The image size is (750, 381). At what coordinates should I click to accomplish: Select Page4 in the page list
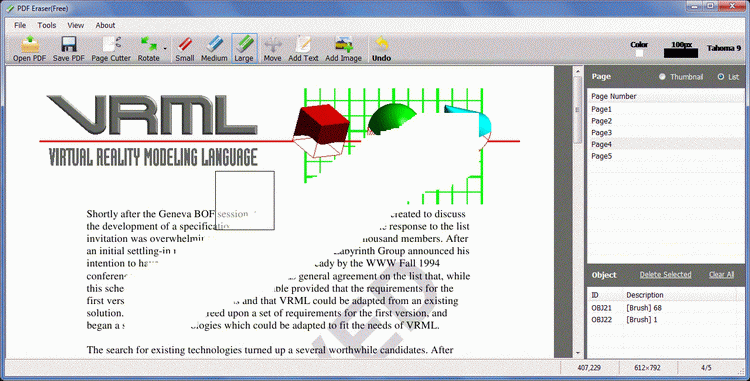point(665,144)
